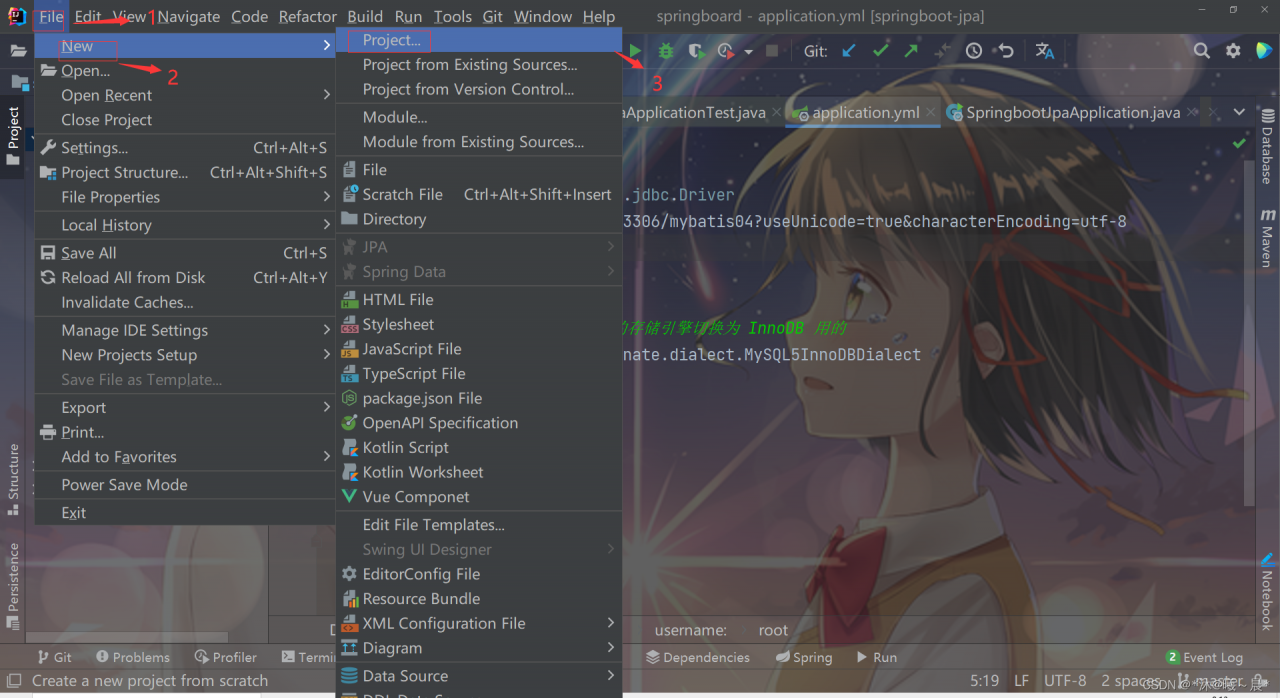Close the application.yml tab
1280x698 pixels.
(930, 113)
